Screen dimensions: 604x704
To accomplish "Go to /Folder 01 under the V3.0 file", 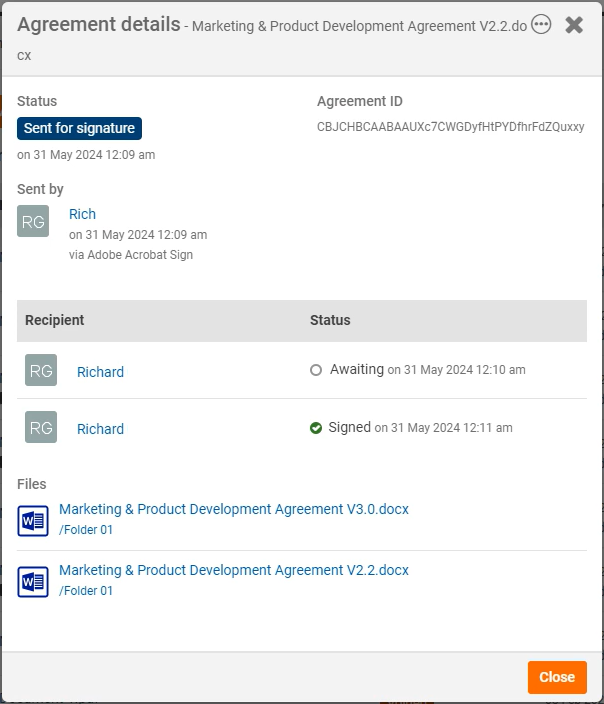I will pyautogui.click(x=86, y=530).
